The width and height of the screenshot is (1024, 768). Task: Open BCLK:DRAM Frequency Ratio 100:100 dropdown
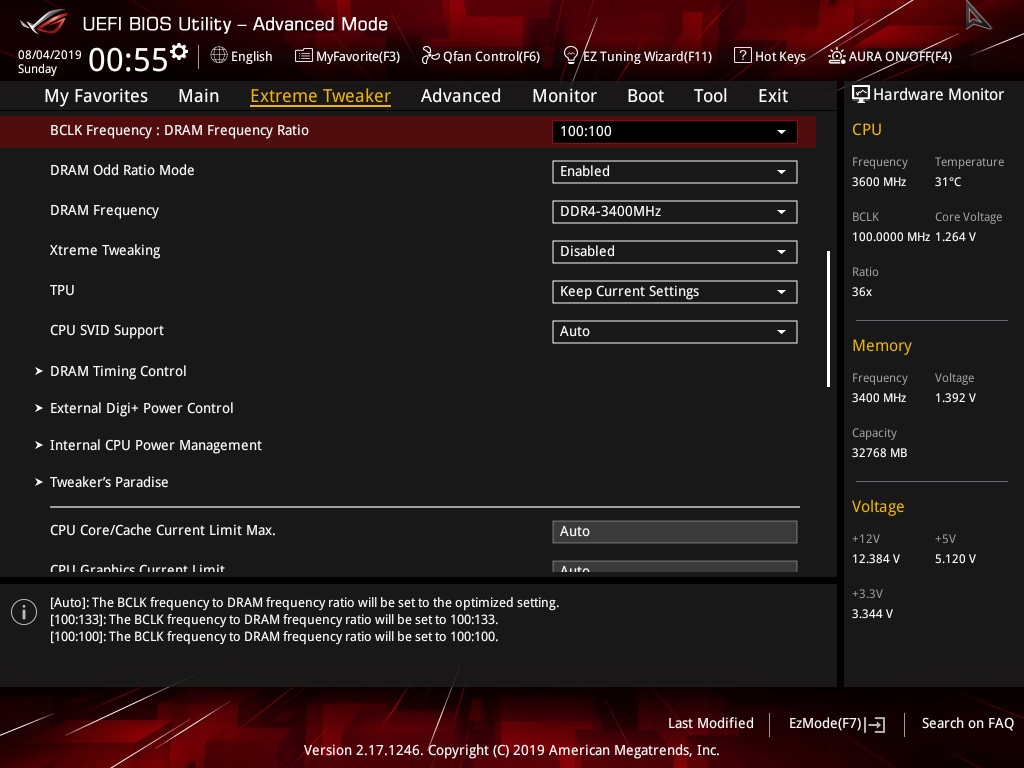(675, 131)
